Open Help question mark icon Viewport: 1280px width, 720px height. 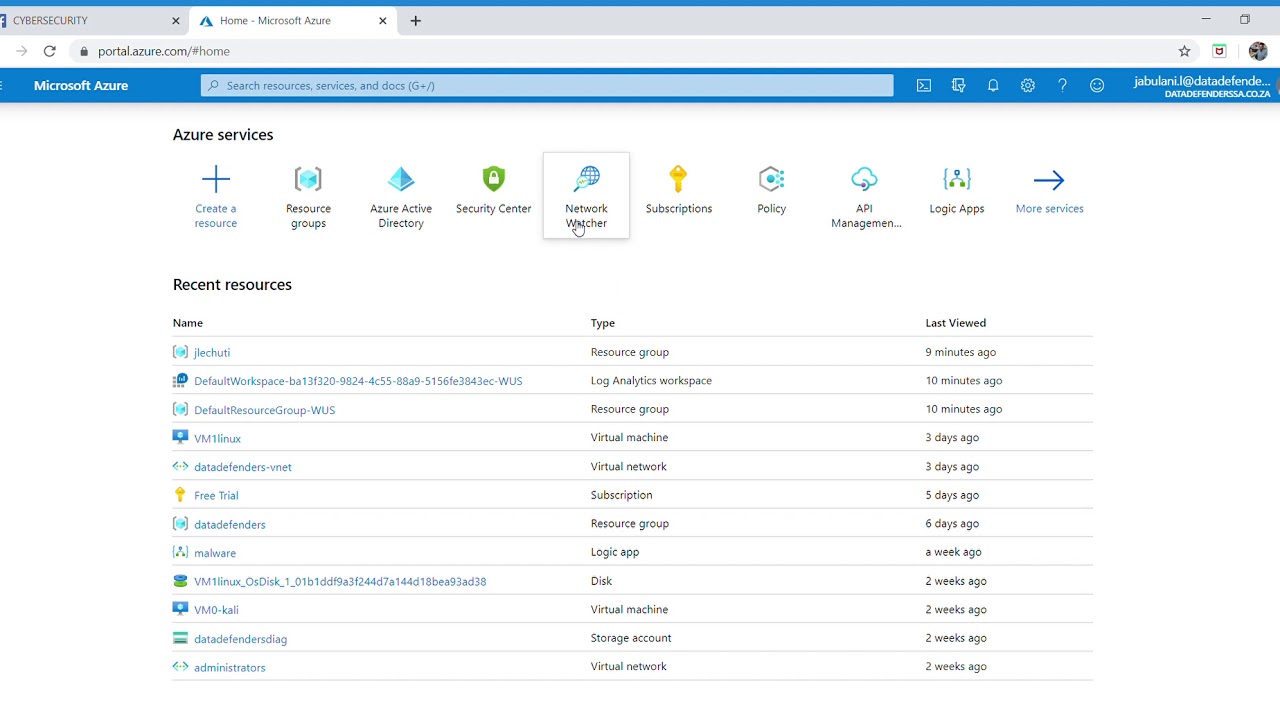(1062, 86)
